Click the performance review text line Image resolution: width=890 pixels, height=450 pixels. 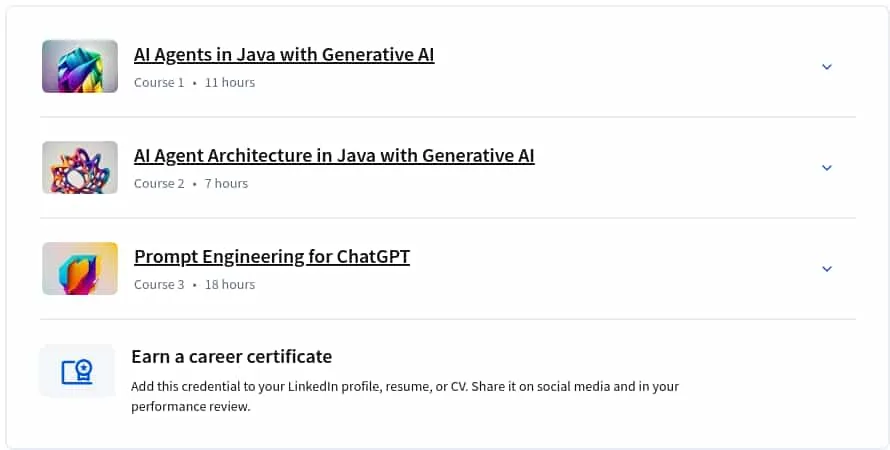pyautogui.click(x=191, y=406)
